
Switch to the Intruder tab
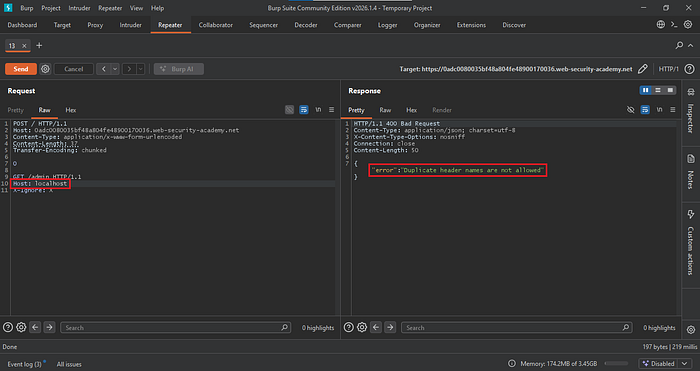[x=130, y=25]
